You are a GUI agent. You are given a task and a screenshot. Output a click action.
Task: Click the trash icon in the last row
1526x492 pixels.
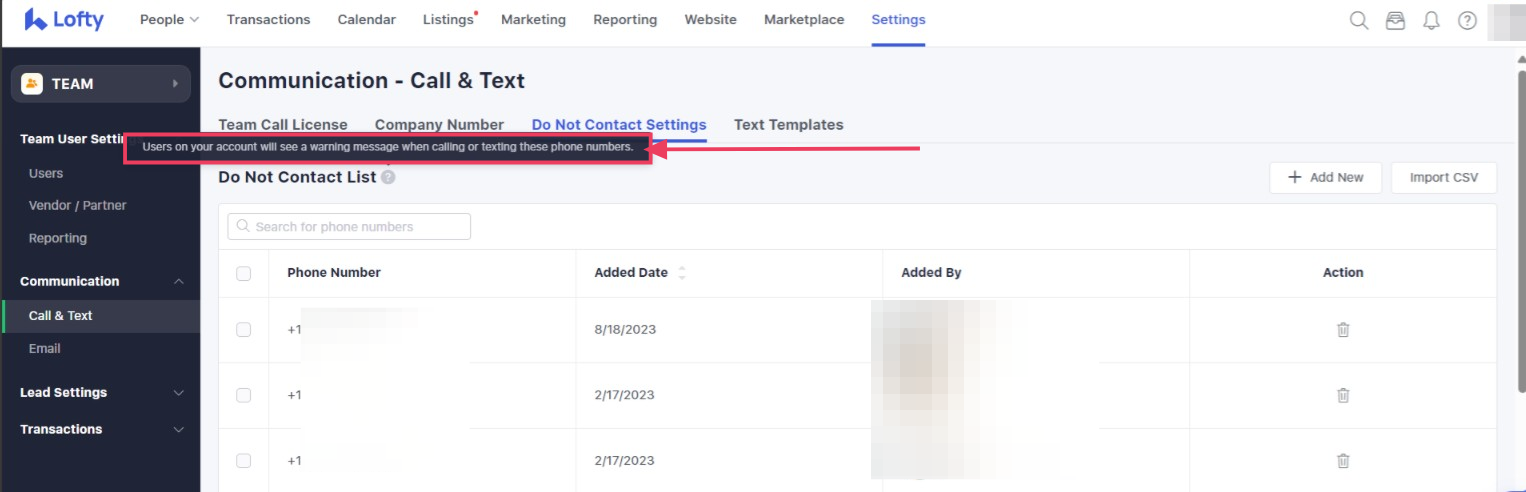point(1343,461)
